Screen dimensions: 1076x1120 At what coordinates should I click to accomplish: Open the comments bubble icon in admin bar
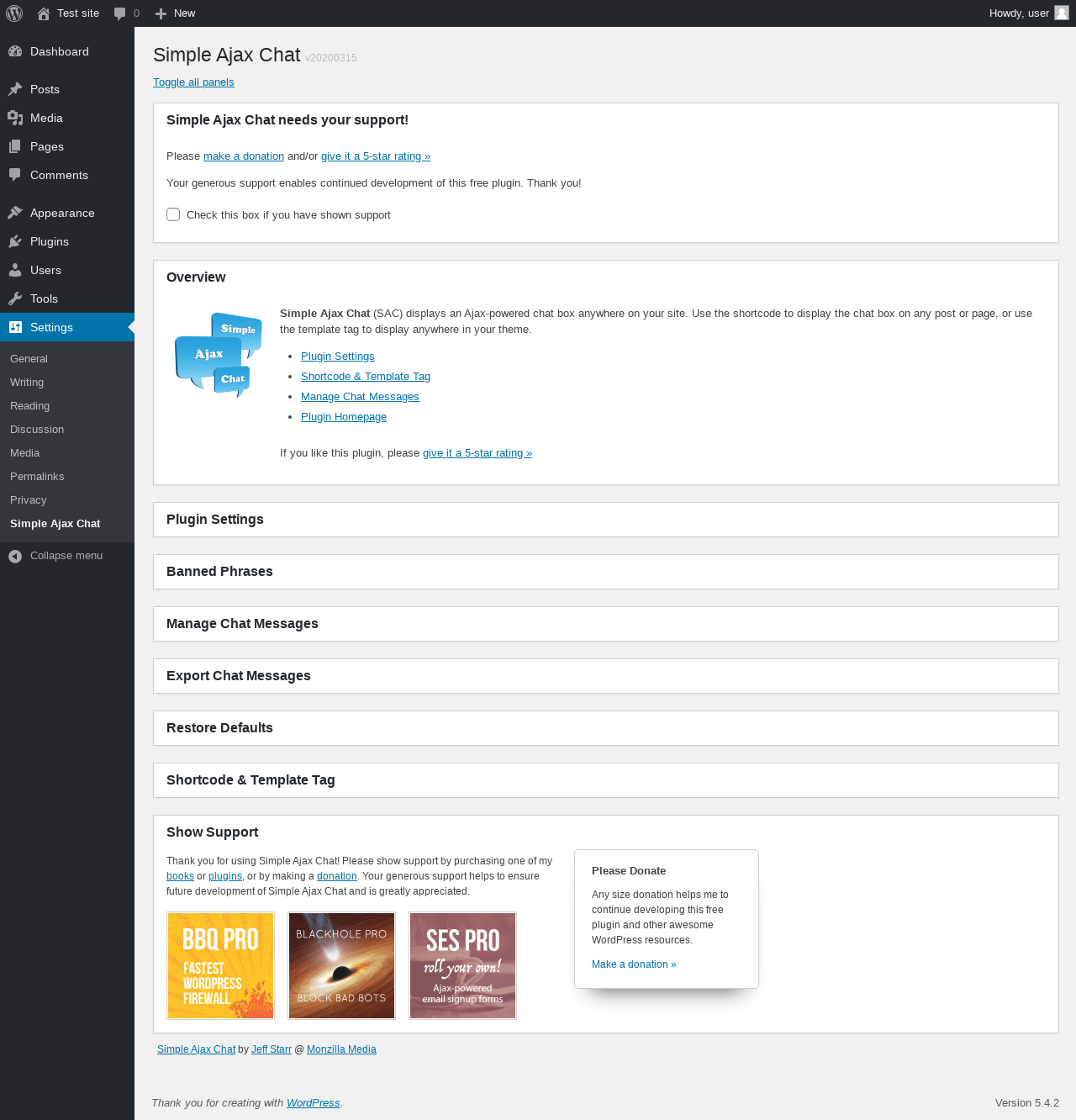pos(120,13)
